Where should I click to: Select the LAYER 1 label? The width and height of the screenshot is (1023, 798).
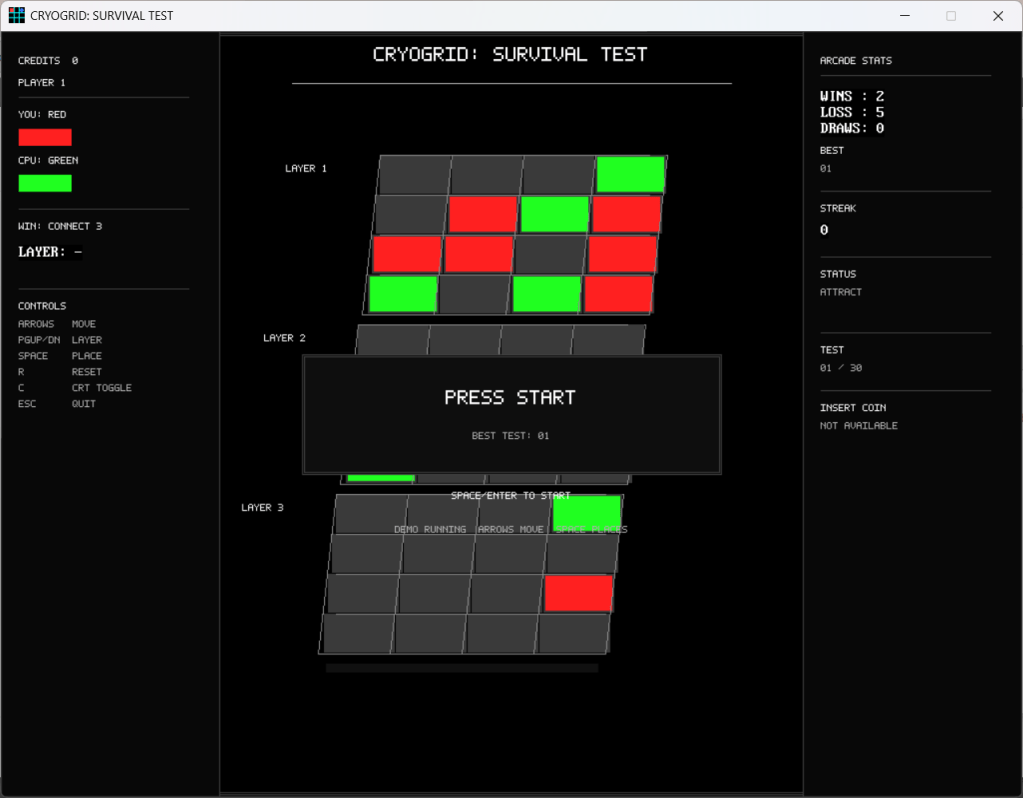[x=306, y=169]
